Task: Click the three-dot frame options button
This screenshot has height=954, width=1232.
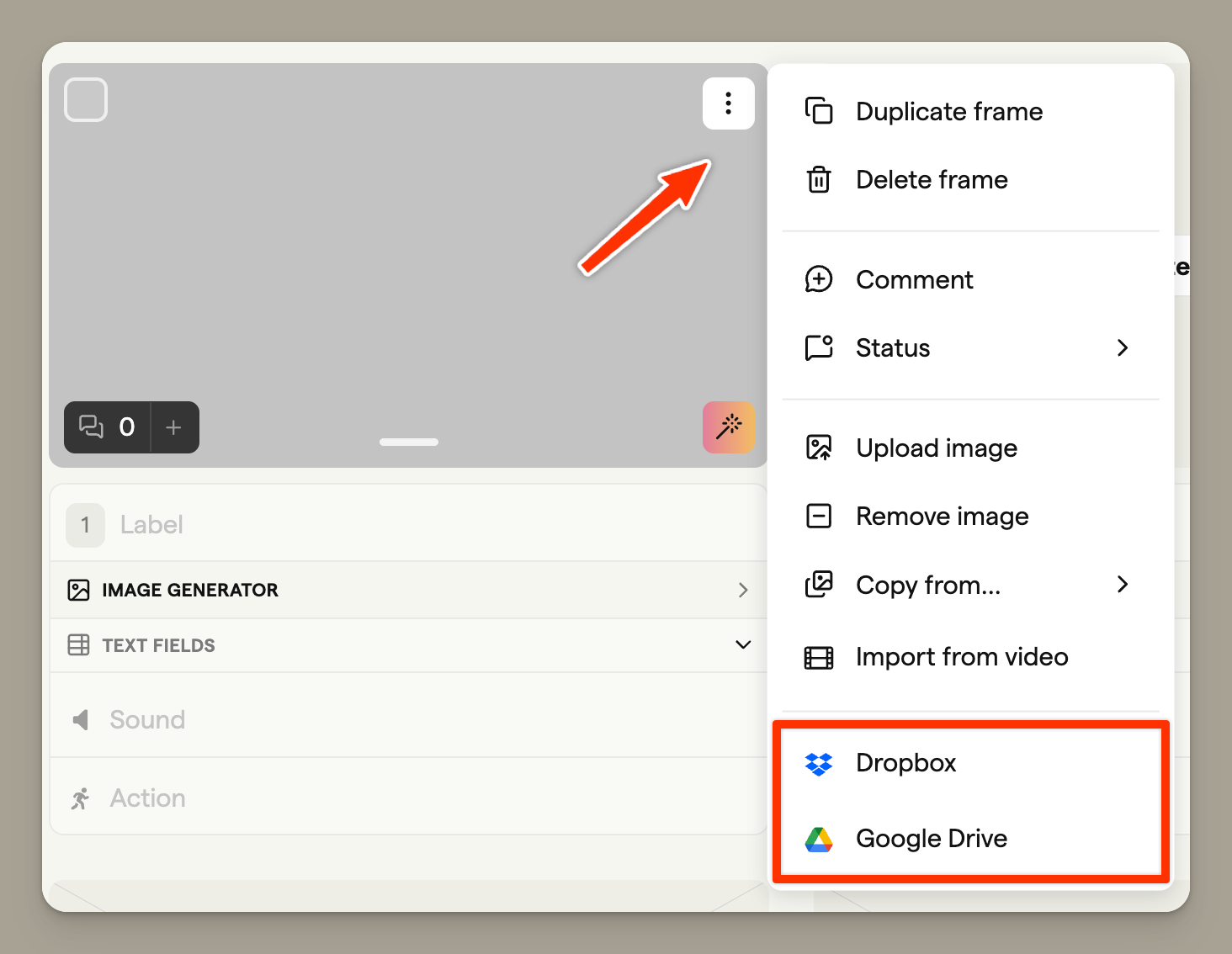Action: click(728, 103)
